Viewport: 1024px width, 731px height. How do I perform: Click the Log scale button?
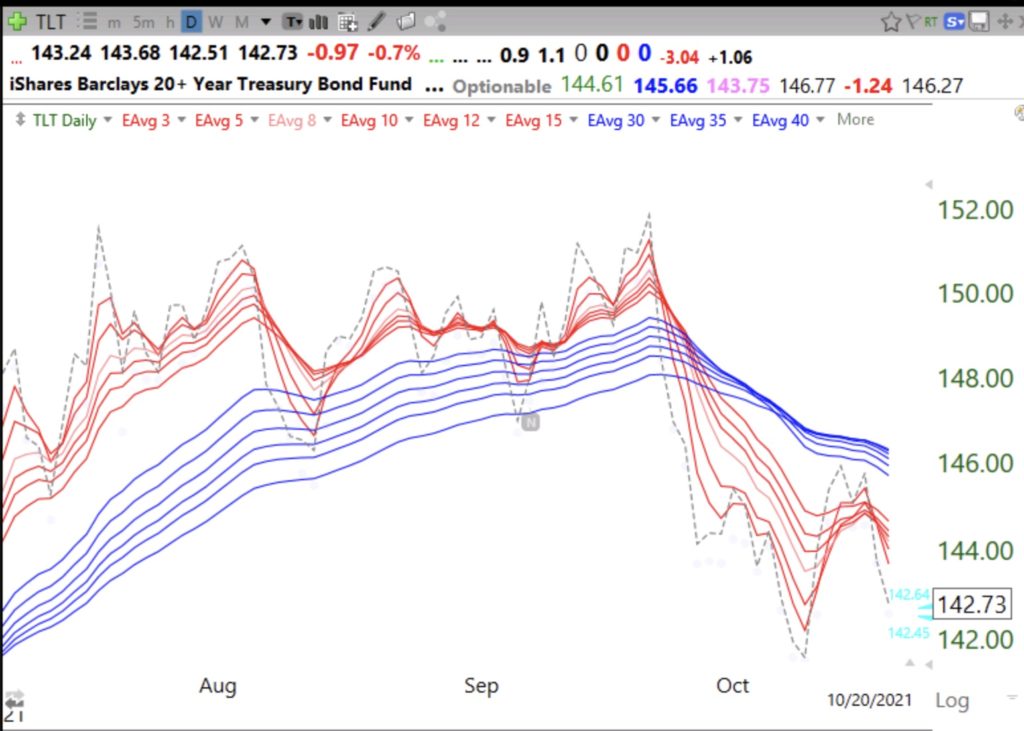(x=951, y=700)
